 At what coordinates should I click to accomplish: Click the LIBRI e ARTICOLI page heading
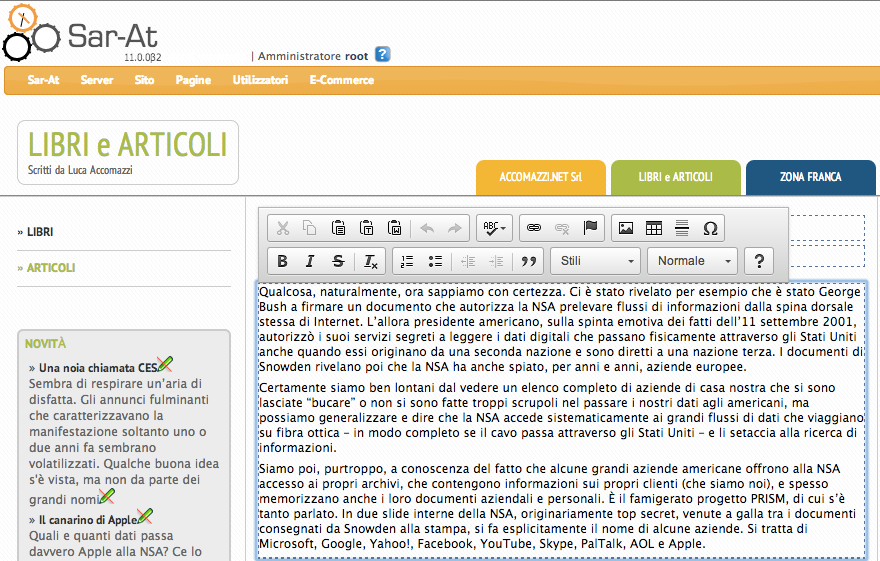coord(127,144)
